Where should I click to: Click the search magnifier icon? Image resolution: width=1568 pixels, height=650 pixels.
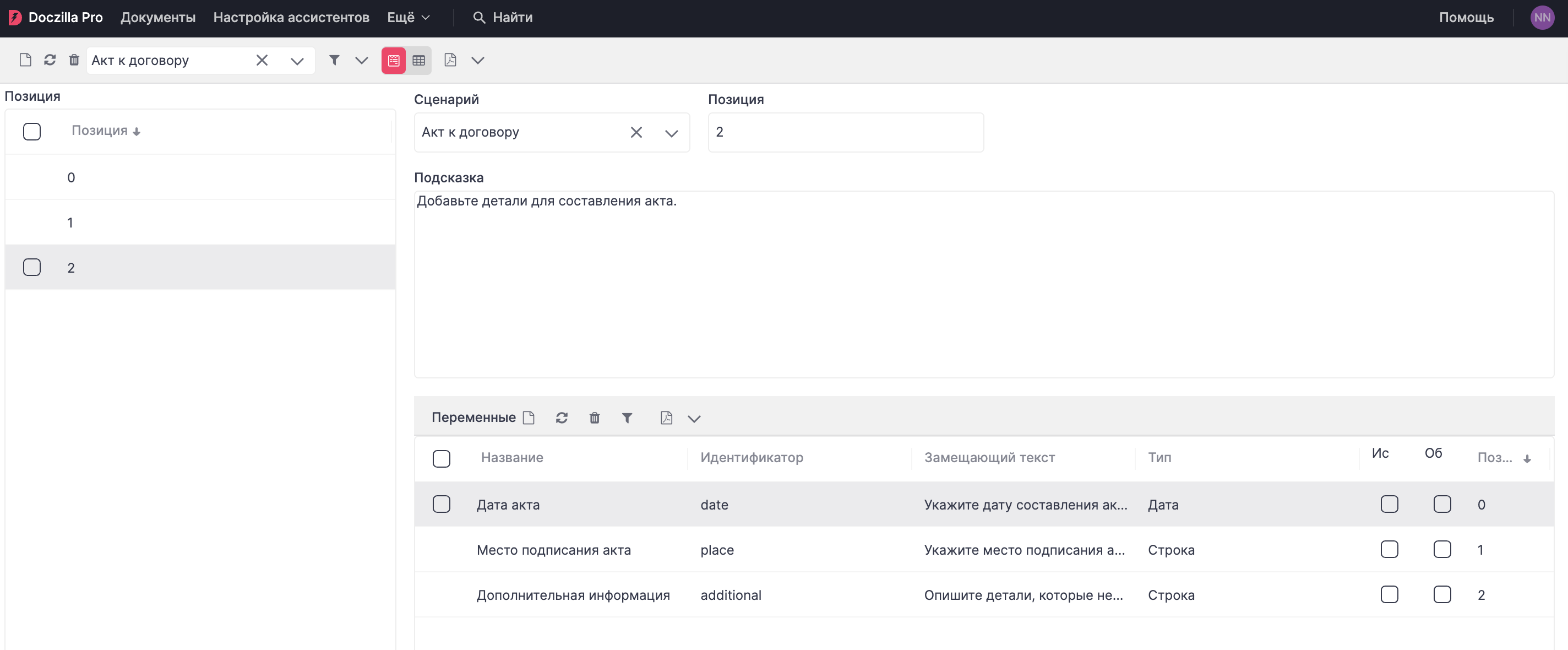[480, 18]
